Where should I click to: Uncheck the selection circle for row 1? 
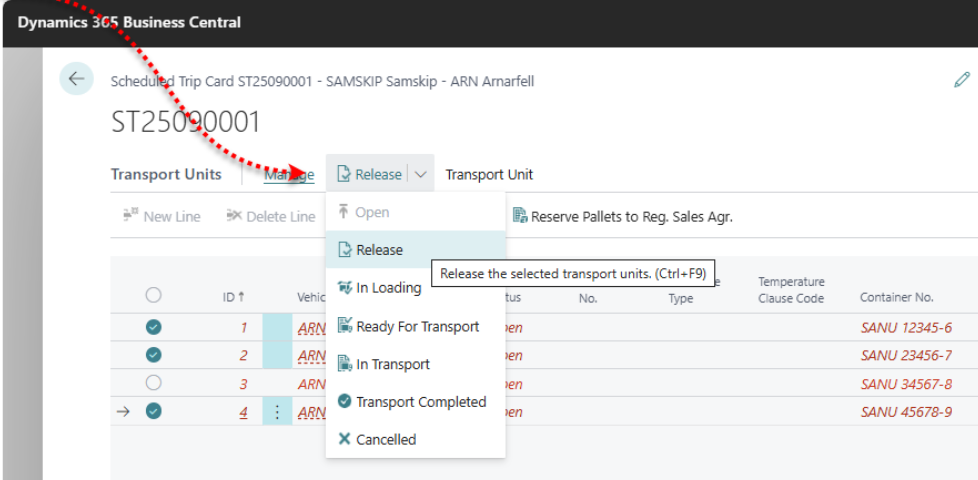pos(154,327)
